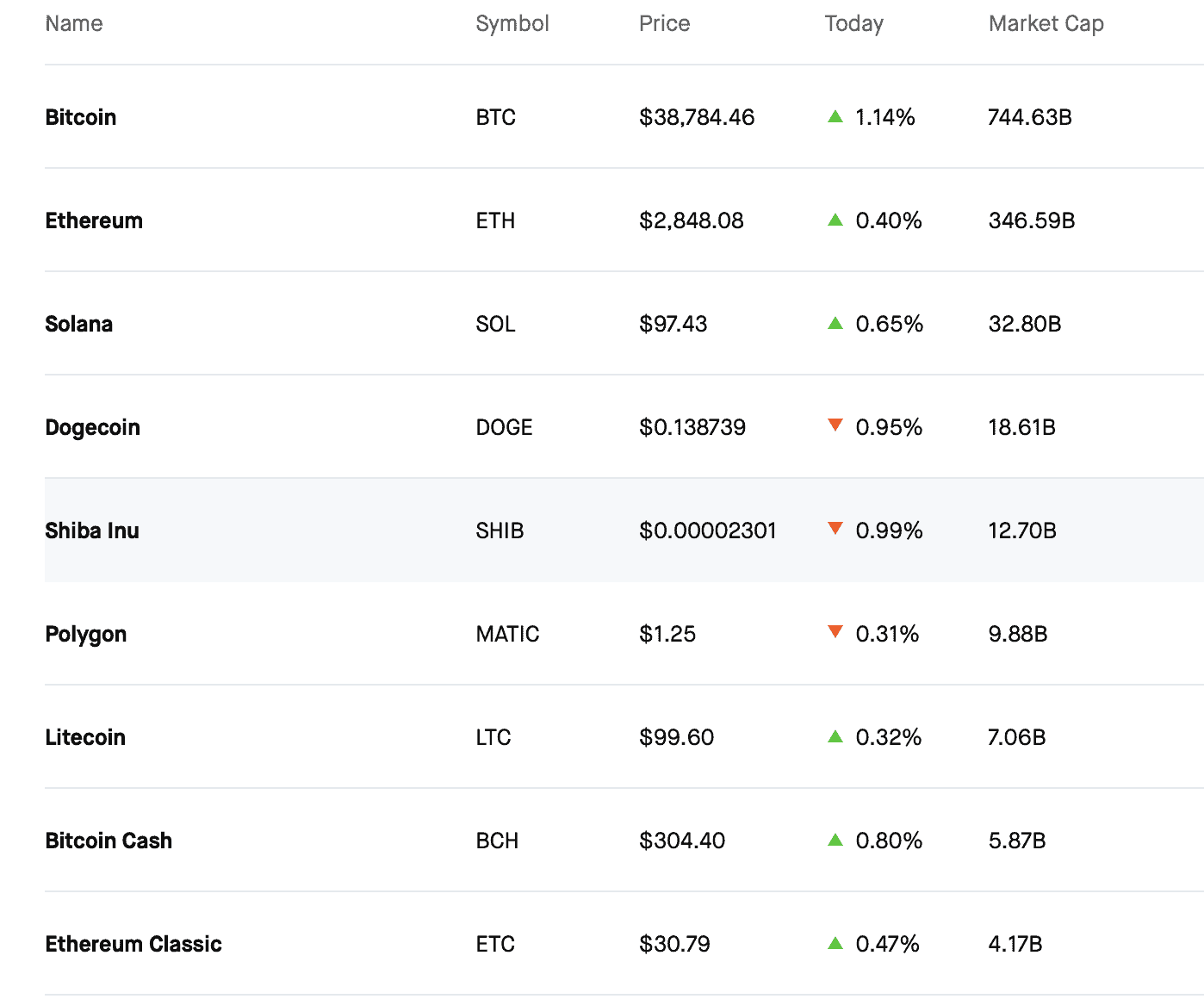The height and width of the screenshot is (999, 1204).
Task: Click the 32.80B market cap
Action: click(1025, 324)
